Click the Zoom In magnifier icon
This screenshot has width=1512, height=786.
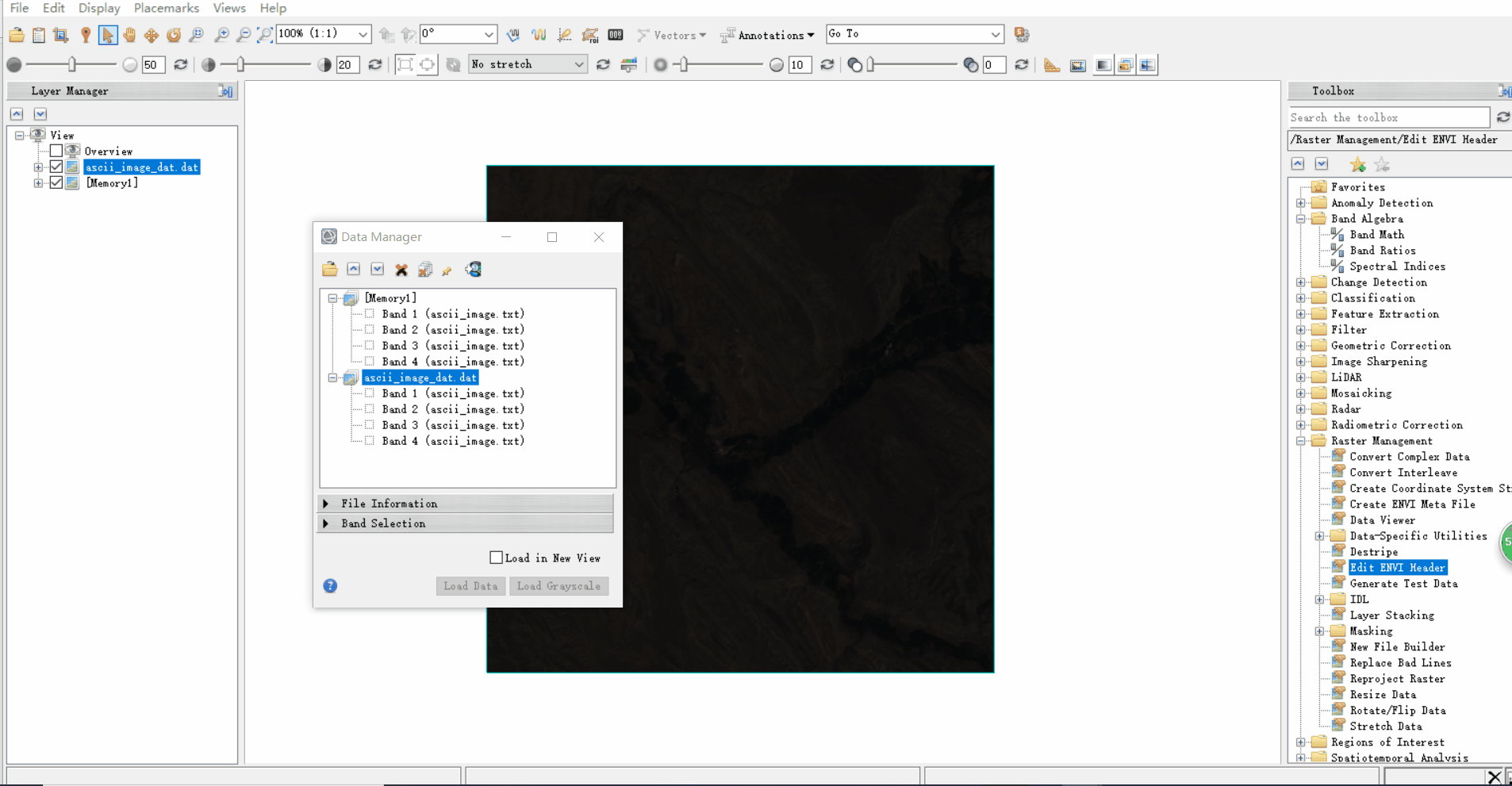[221, 35]
